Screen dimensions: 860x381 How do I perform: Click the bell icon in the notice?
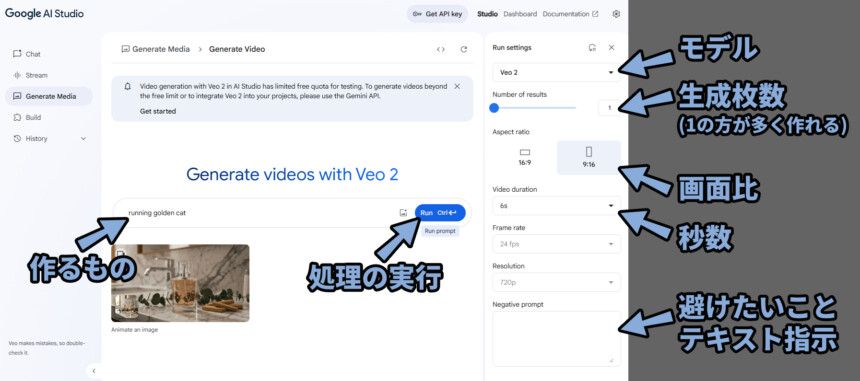click(x=127, y=87)
